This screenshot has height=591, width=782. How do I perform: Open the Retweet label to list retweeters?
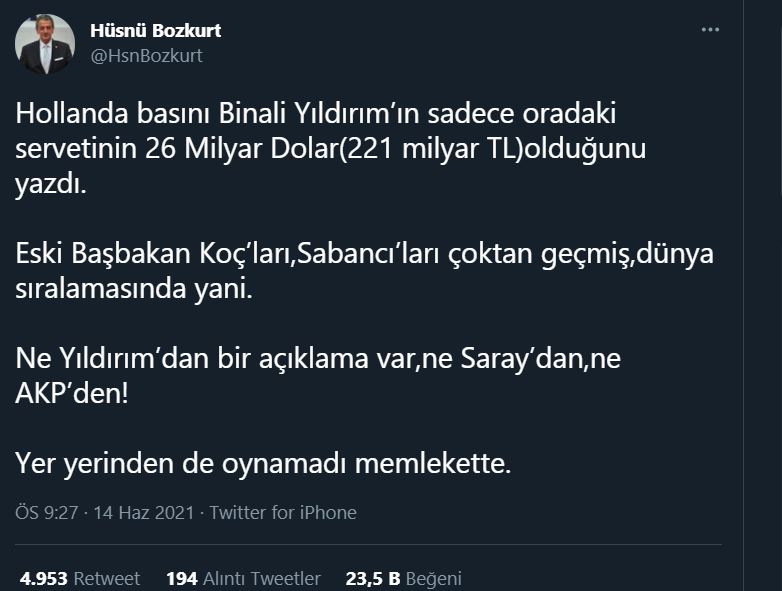tap(107, 578)
